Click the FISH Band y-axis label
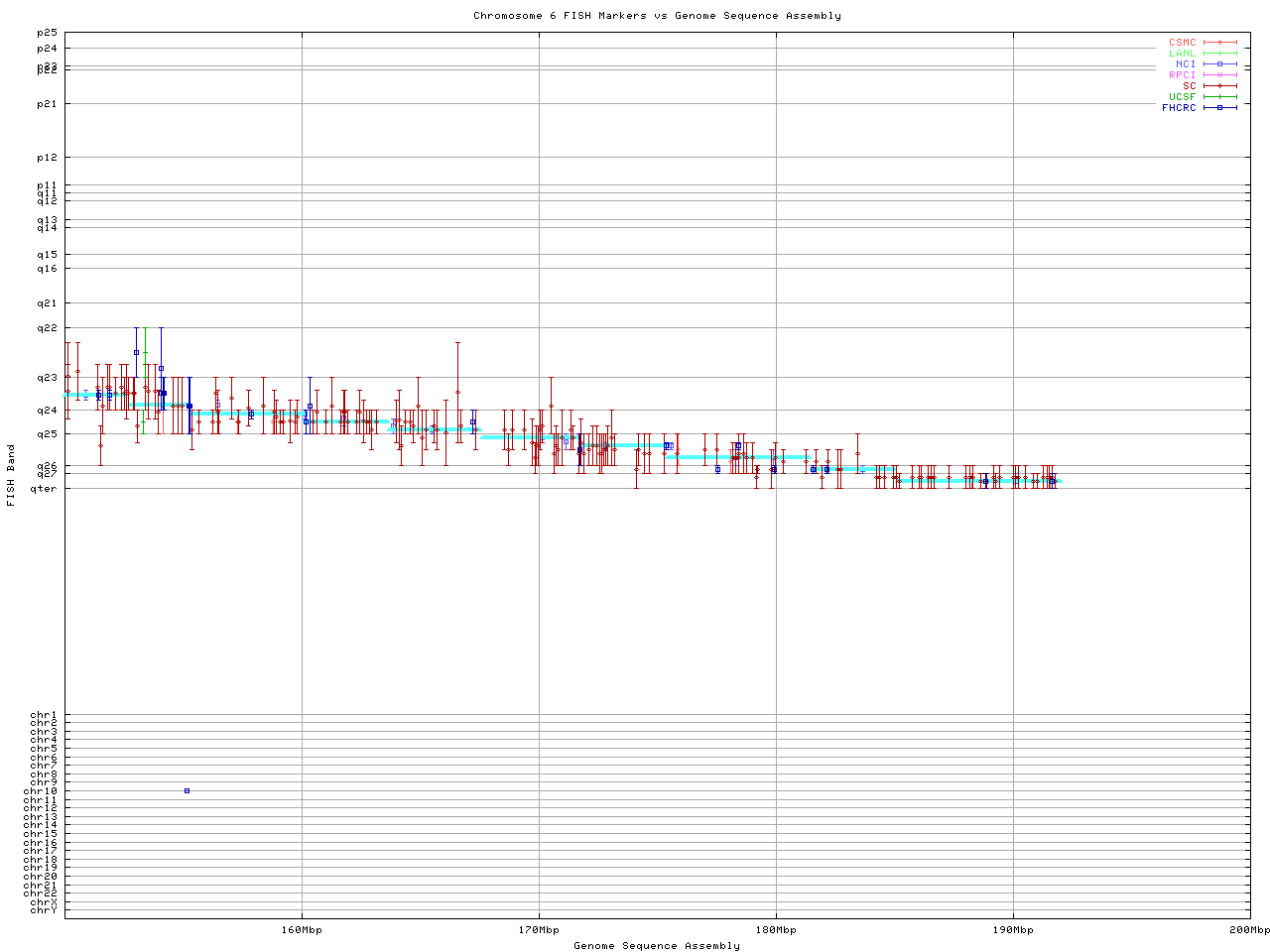Image resolution: width=1270 pixels, height=952 pixels. (x=12, y=475)
